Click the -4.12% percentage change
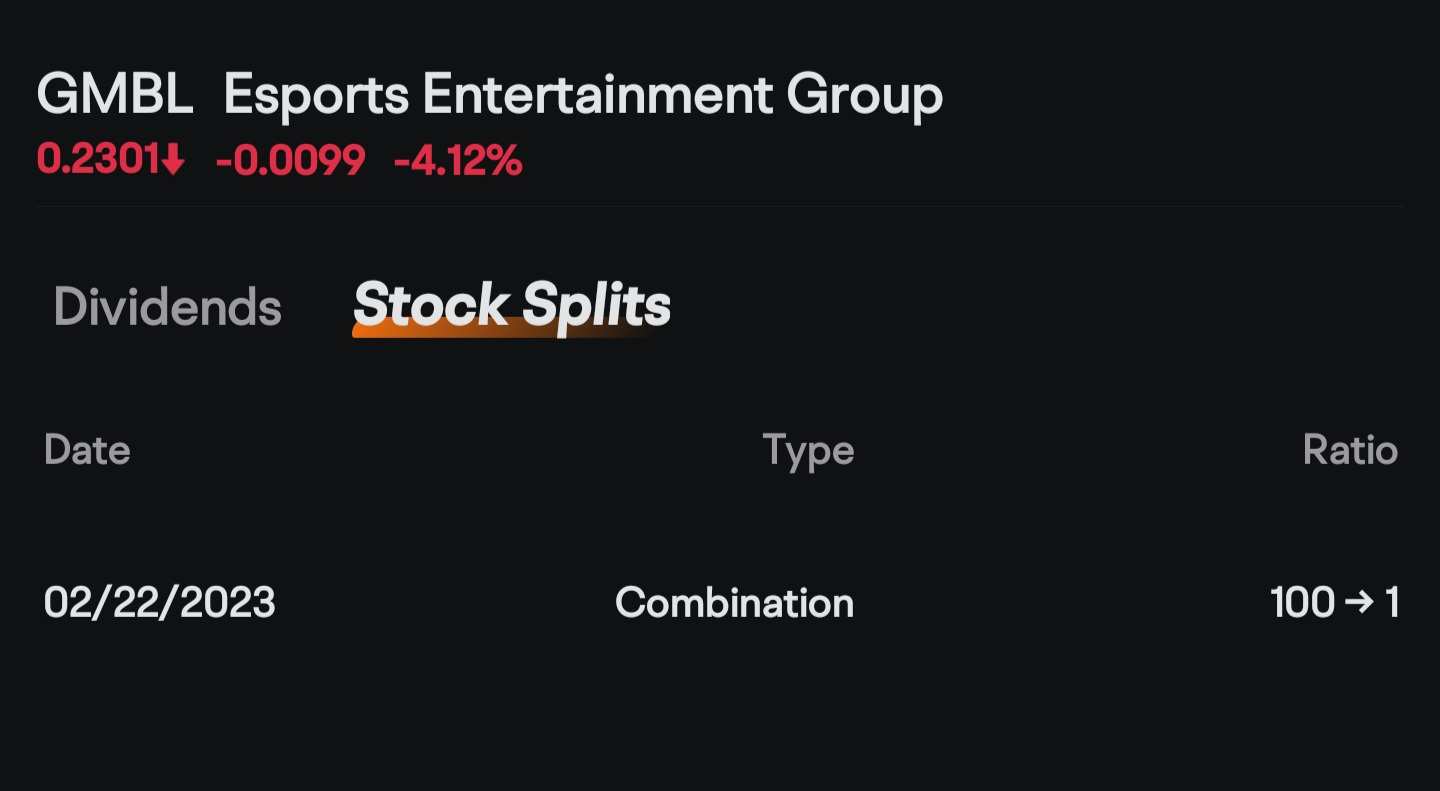The height and width of the screenshot is (791, 1440). pos(458,160)
